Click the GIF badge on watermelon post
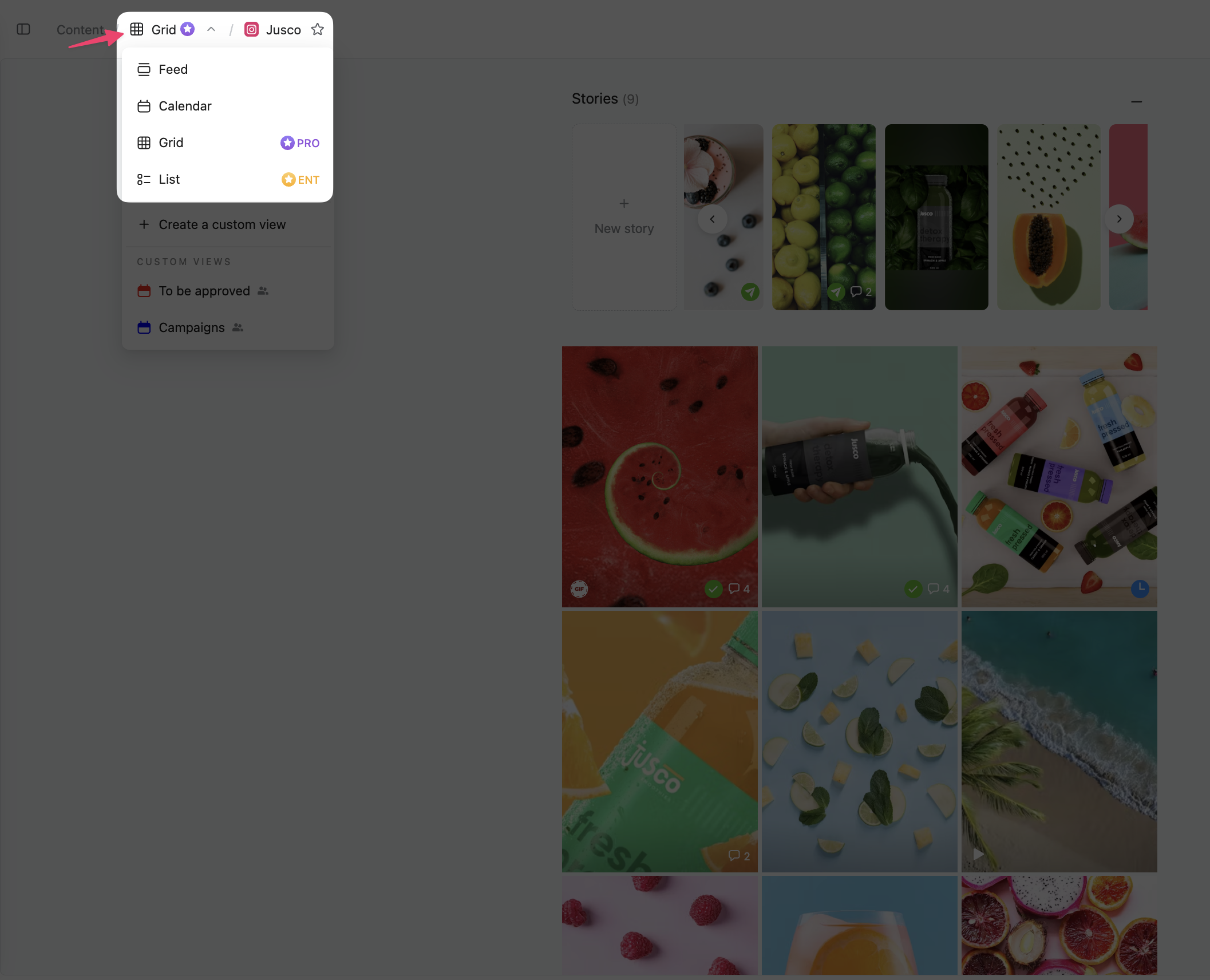 (x=579, y=588)
